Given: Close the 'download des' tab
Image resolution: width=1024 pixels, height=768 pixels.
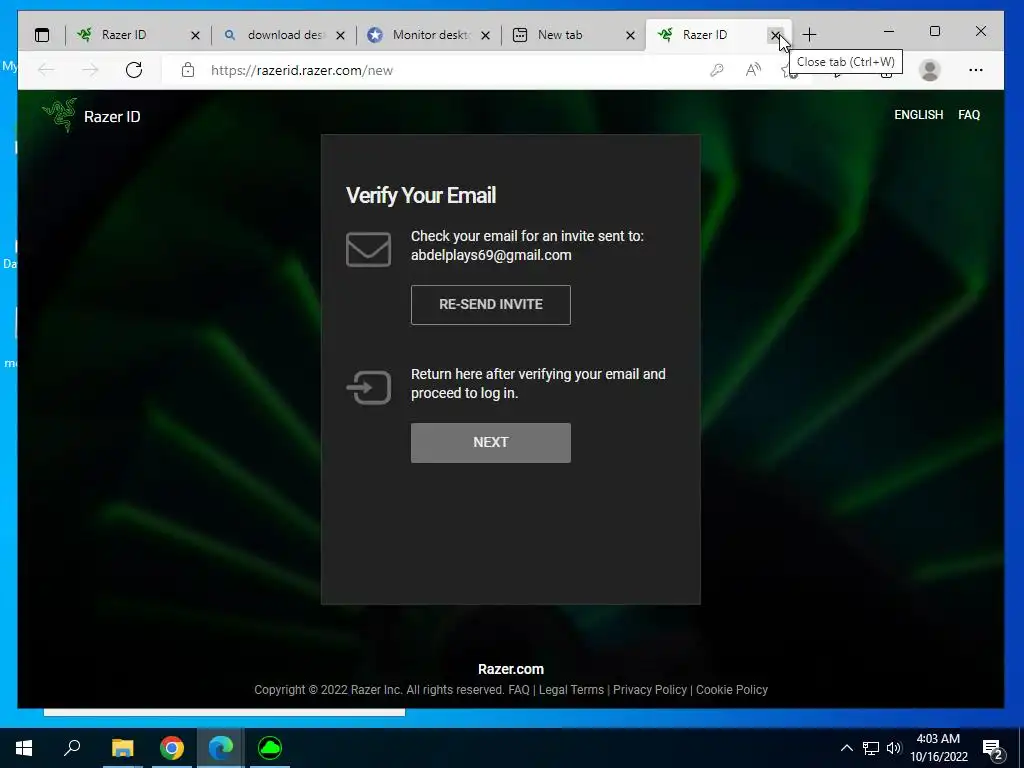Looking at the screenshot, I should coord(340,35).
